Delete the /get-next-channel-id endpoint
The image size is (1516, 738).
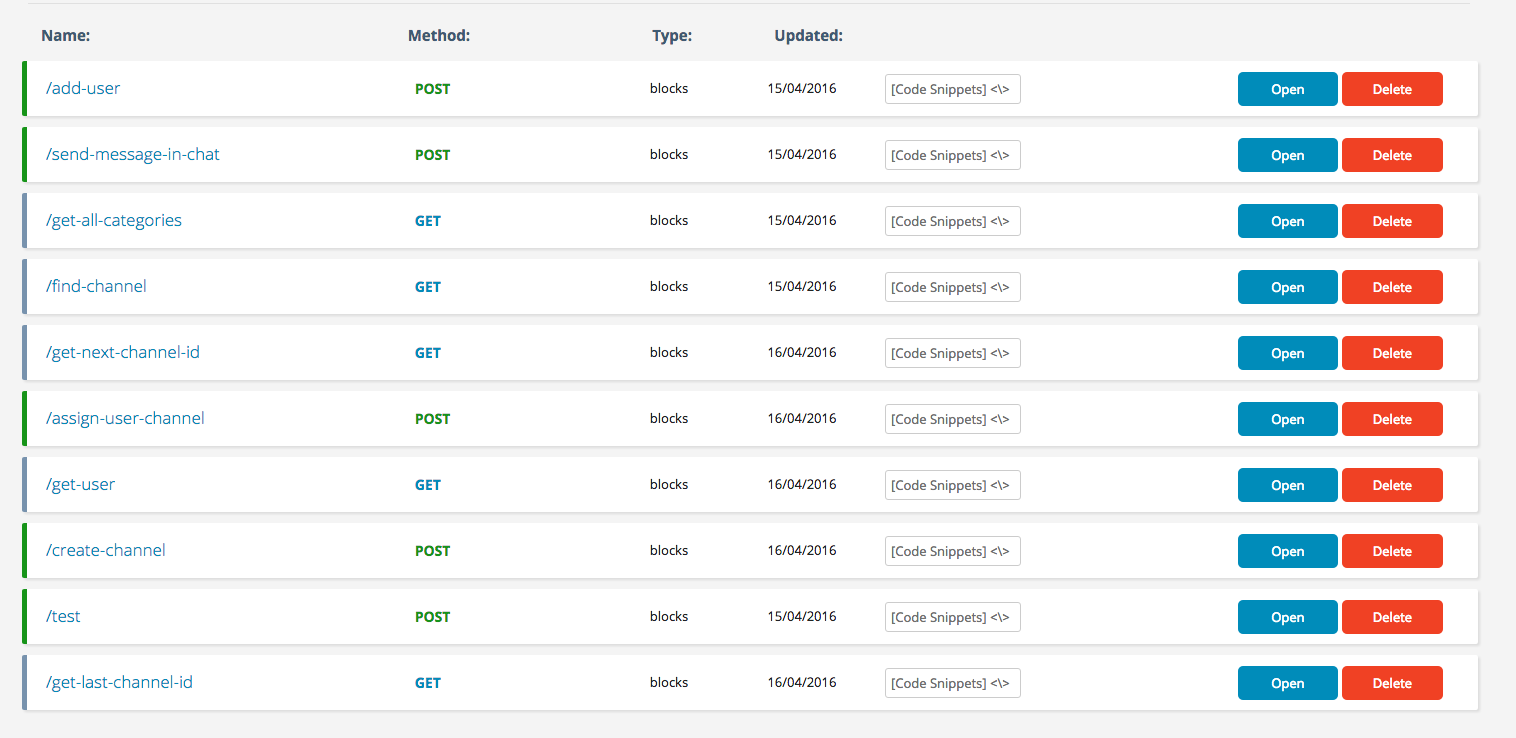coord(1391,353)
